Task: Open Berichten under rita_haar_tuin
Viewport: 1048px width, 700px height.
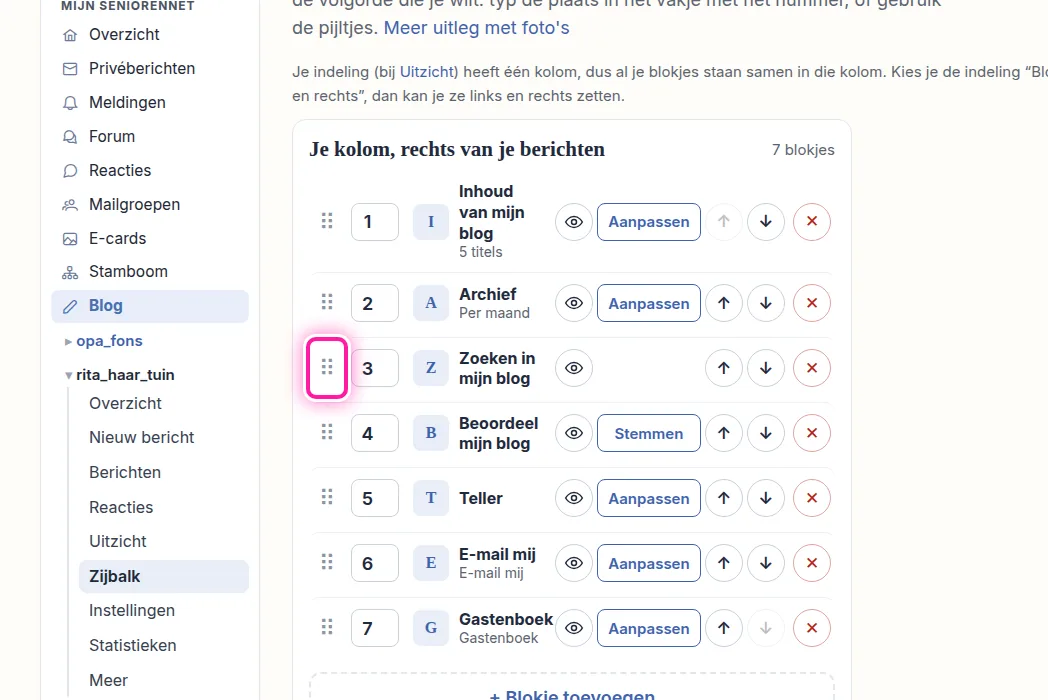Action: [x=164, y=472]
